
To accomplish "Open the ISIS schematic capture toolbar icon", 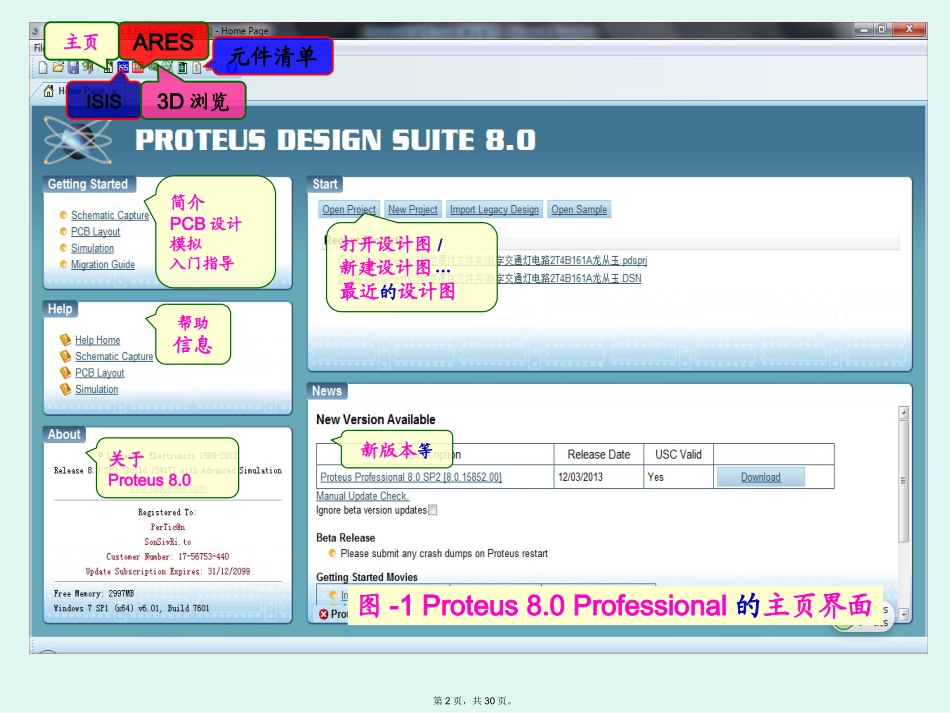I will click(124, 67).
